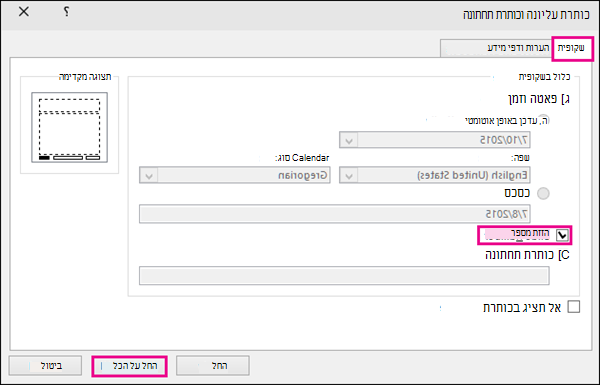Image resolution: width=600 pixels, height=385 pixels.
Task: Click the החל apply button
Action: (x=213, y=365)
